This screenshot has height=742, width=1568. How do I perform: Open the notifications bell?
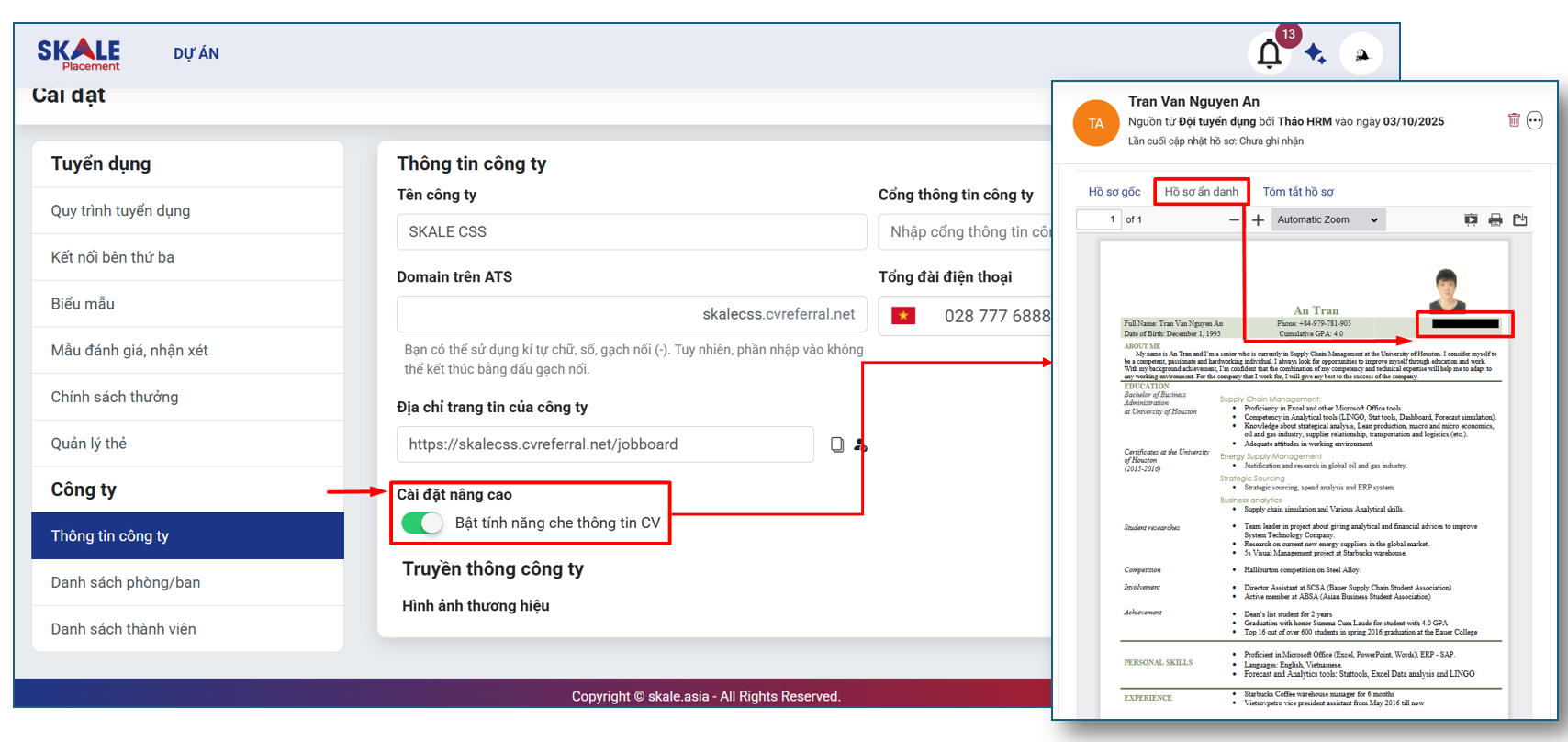(x=1269, y=54)
